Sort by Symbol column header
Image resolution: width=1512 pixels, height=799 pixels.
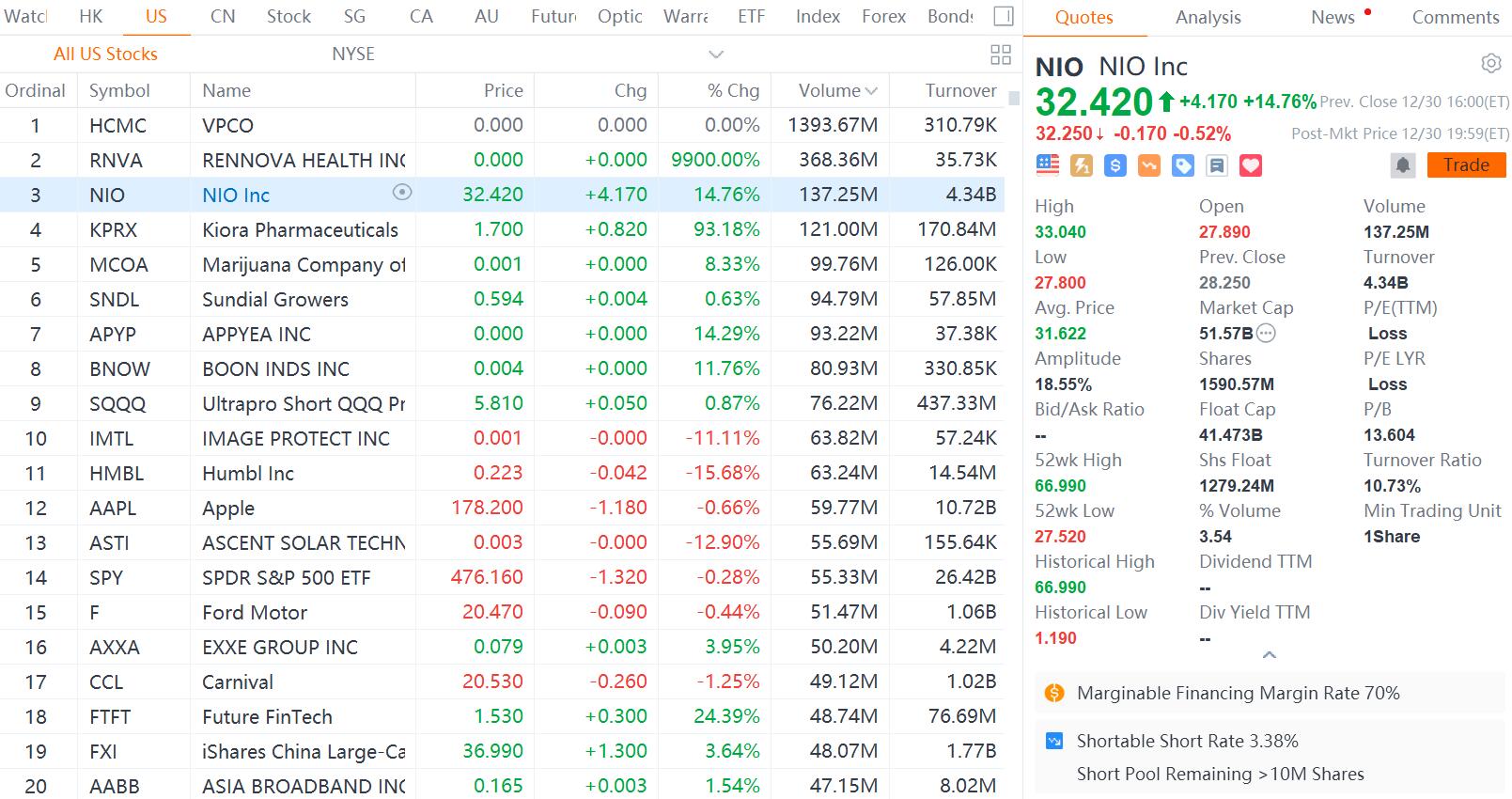point(119,90)
